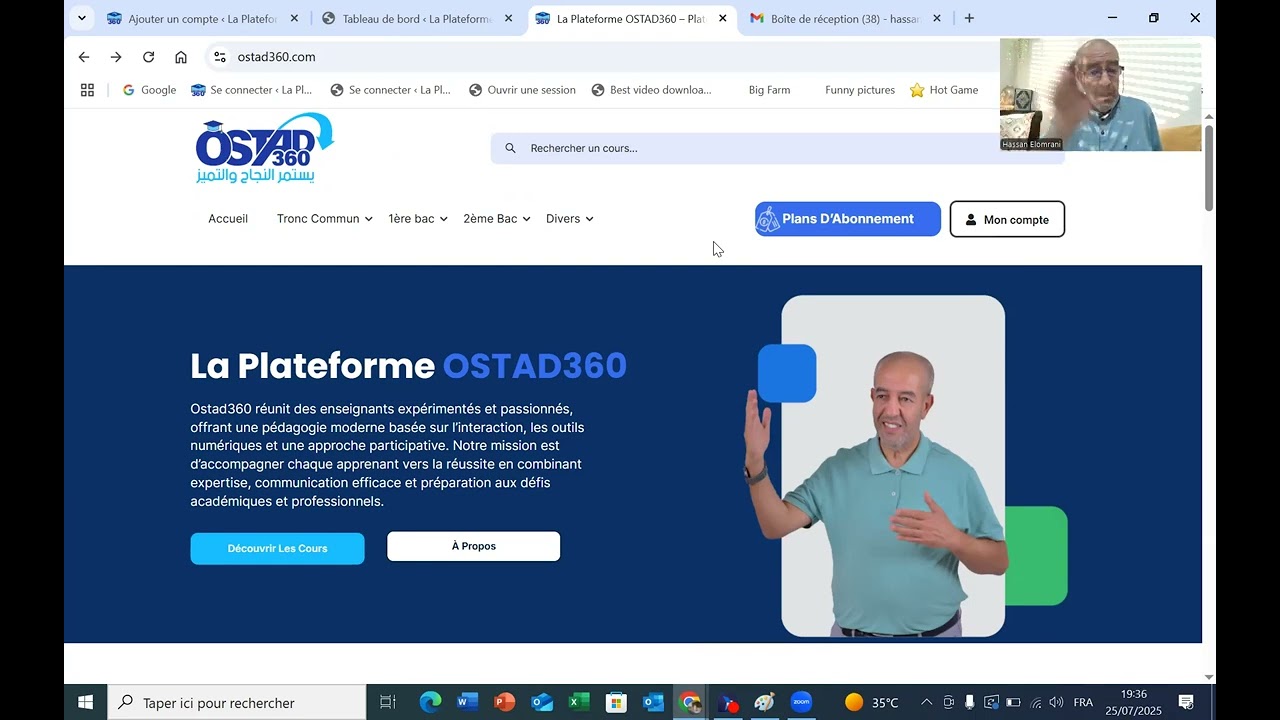Click the Zoom participant video thumbnail
Image resolution: width=1280 pixels, height=720 pixels.
pos(1100,95)
